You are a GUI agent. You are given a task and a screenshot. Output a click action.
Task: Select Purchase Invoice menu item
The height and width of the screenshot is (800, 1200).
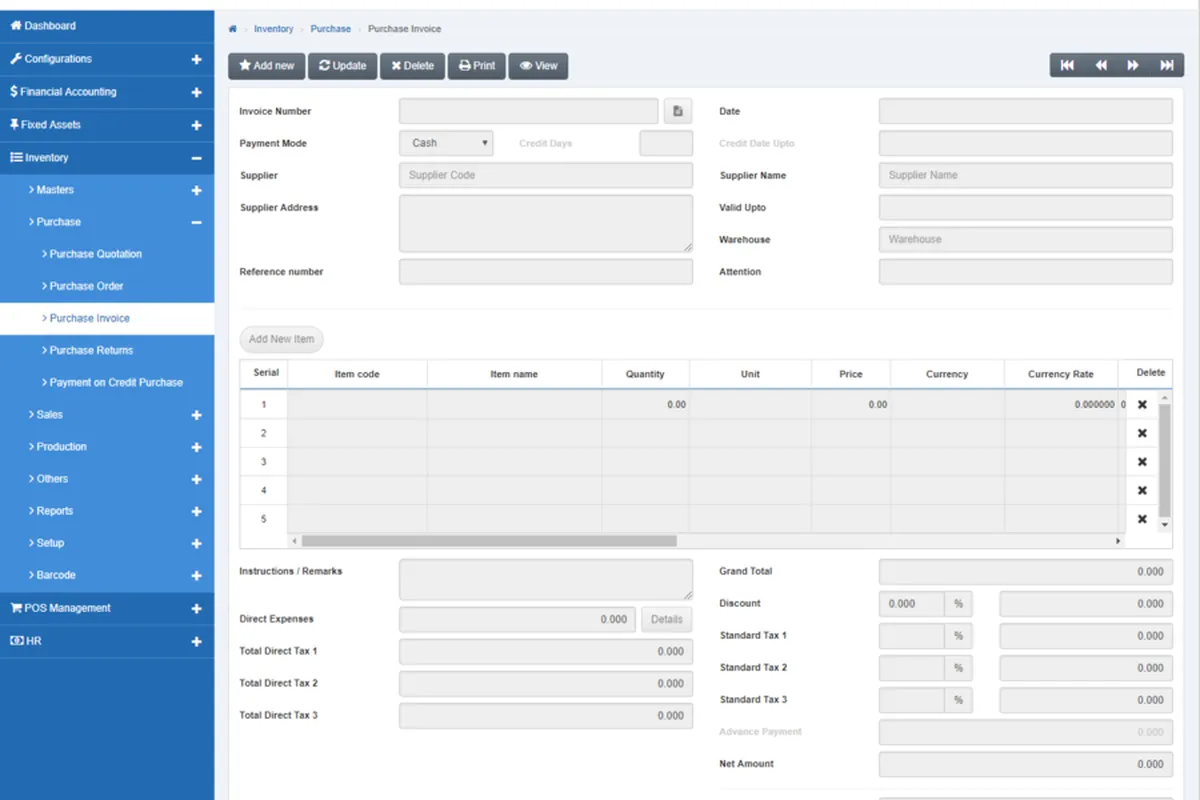click(x=107, y=318)
